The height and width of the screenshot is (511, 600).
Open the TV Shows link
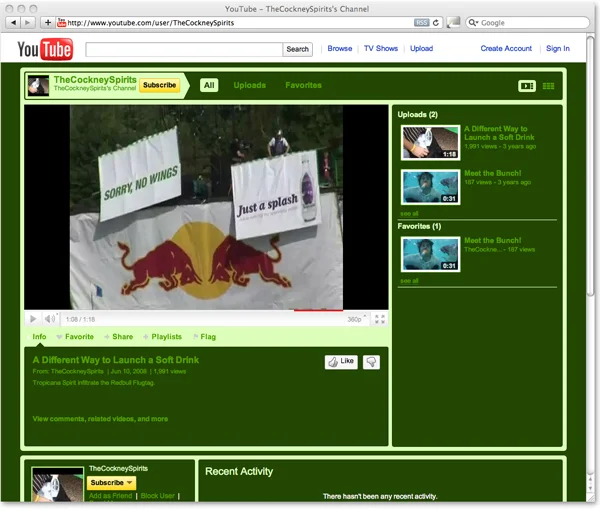click(381, 49)
